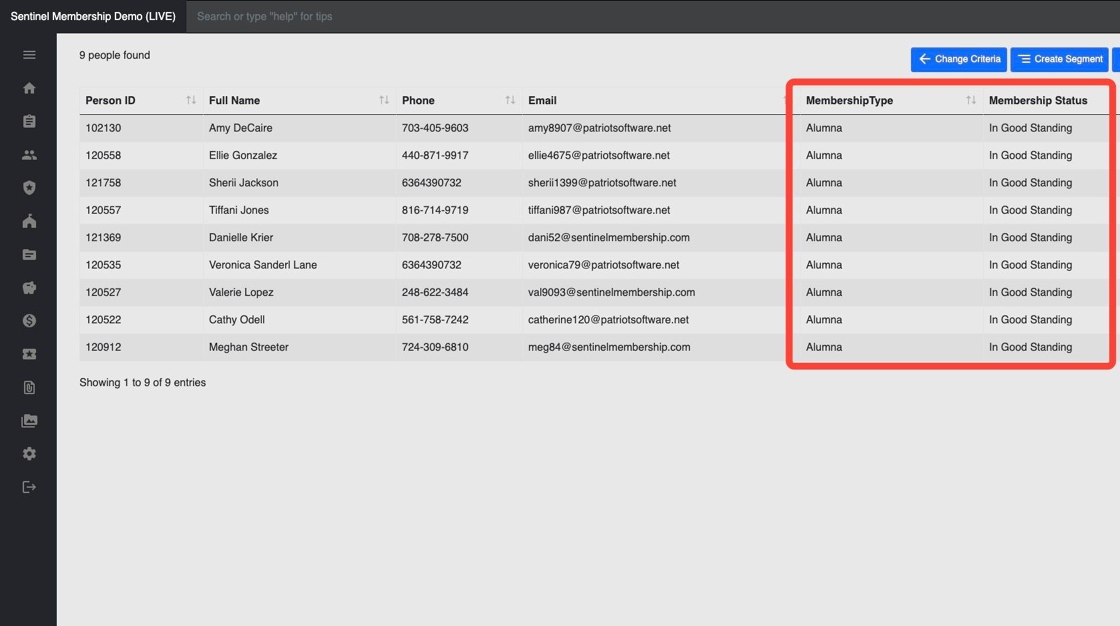The height and width of the screenshot is (626, 1120).
Task: Select the star ticket icon
Action: [x=29, y=354]
